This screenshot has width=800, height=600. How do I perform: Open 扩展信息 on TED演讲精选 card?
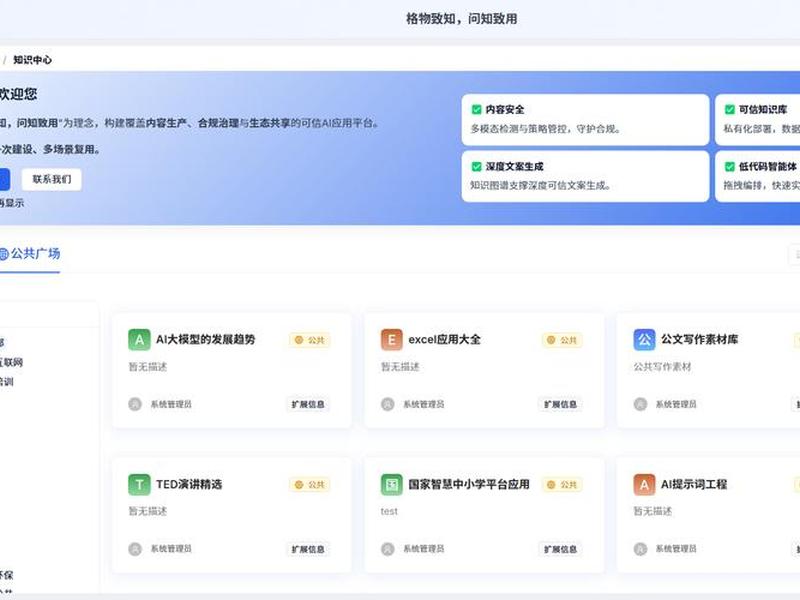(308, 549)
